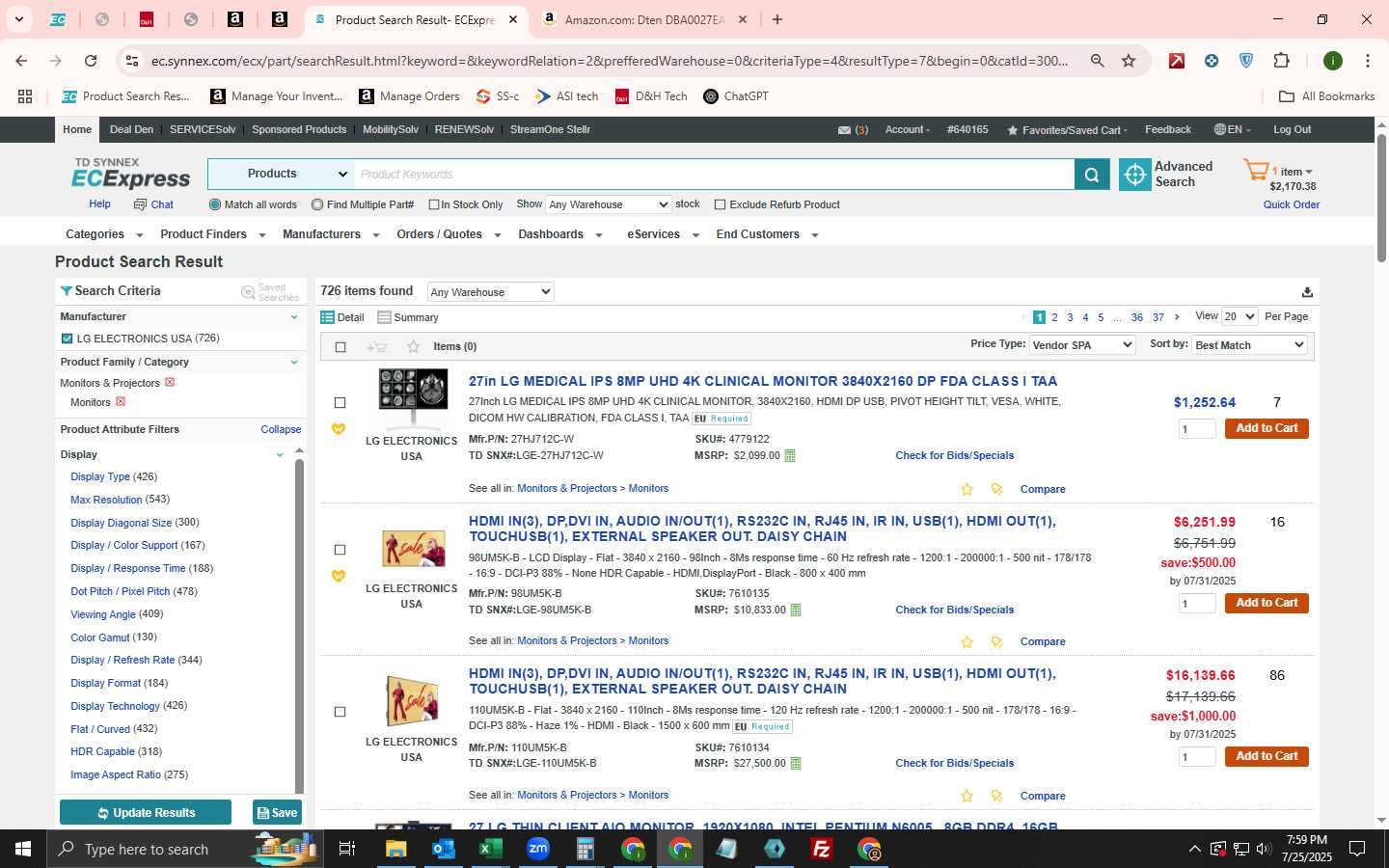Open the Any Warehouse dropdown in search bar

pos(608,204)
